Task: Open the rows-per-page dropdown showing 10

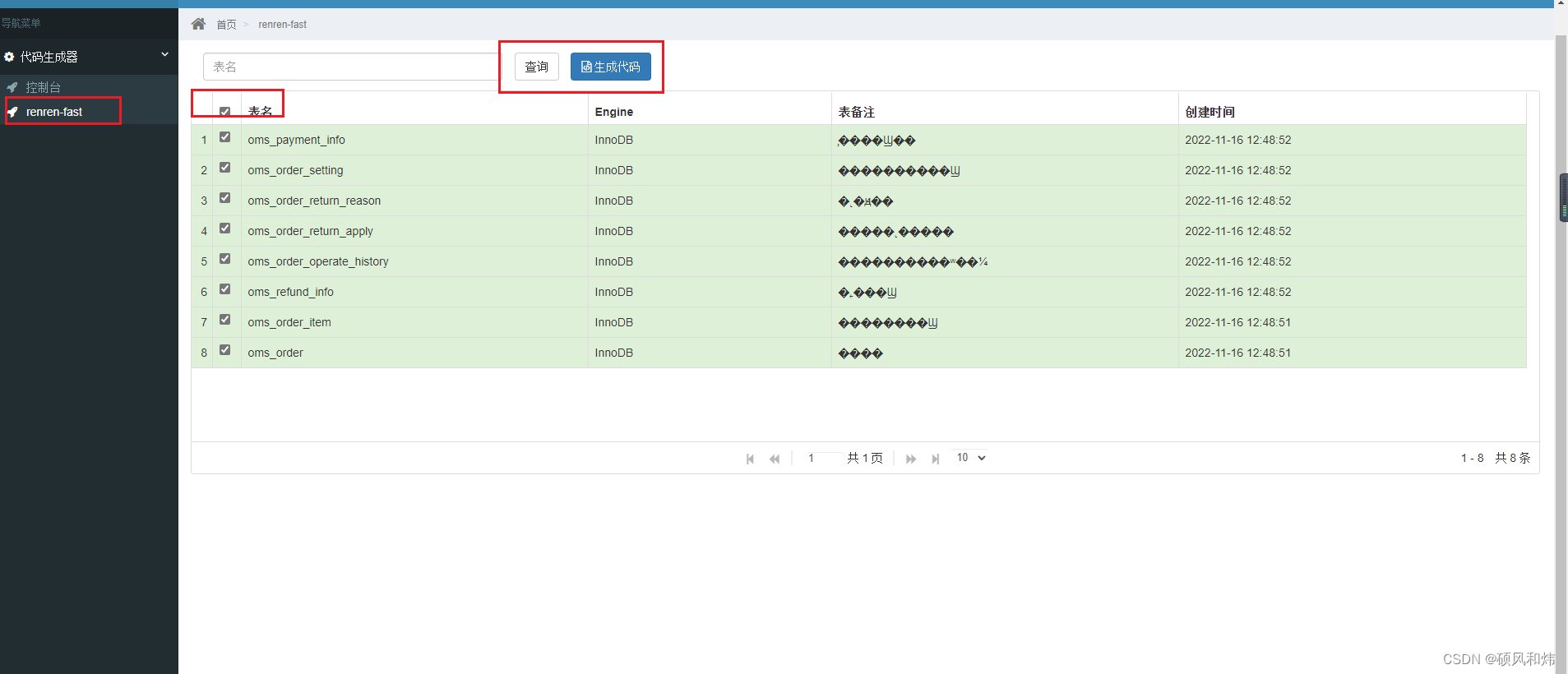Action: click(x=970, y=458)
